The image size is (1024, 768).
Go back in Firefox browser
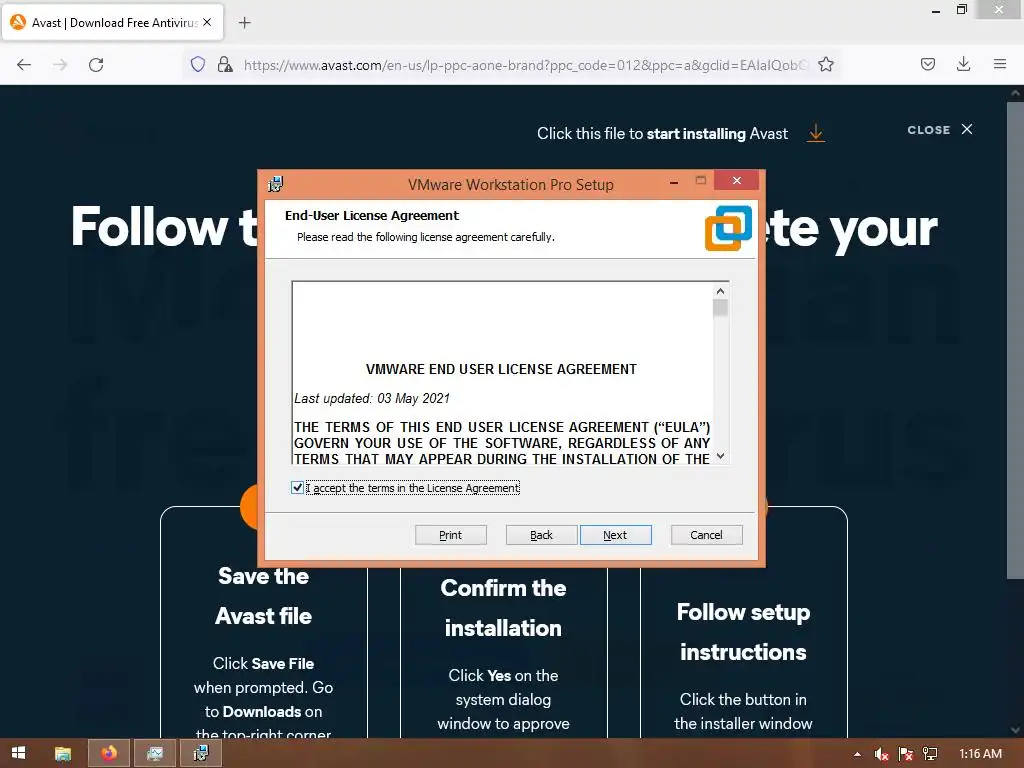click(x=24, y=65)
